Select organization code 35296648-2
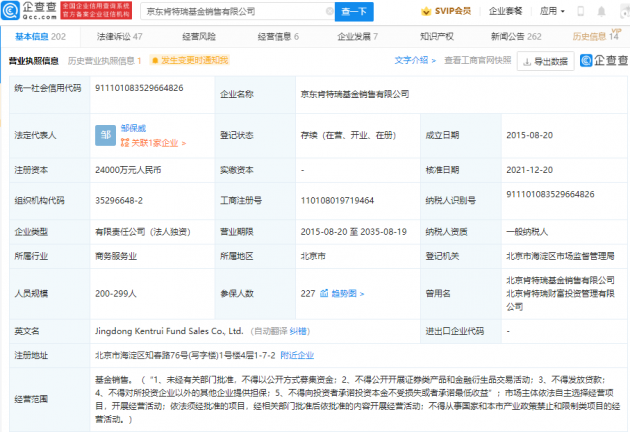 [119, 200]
